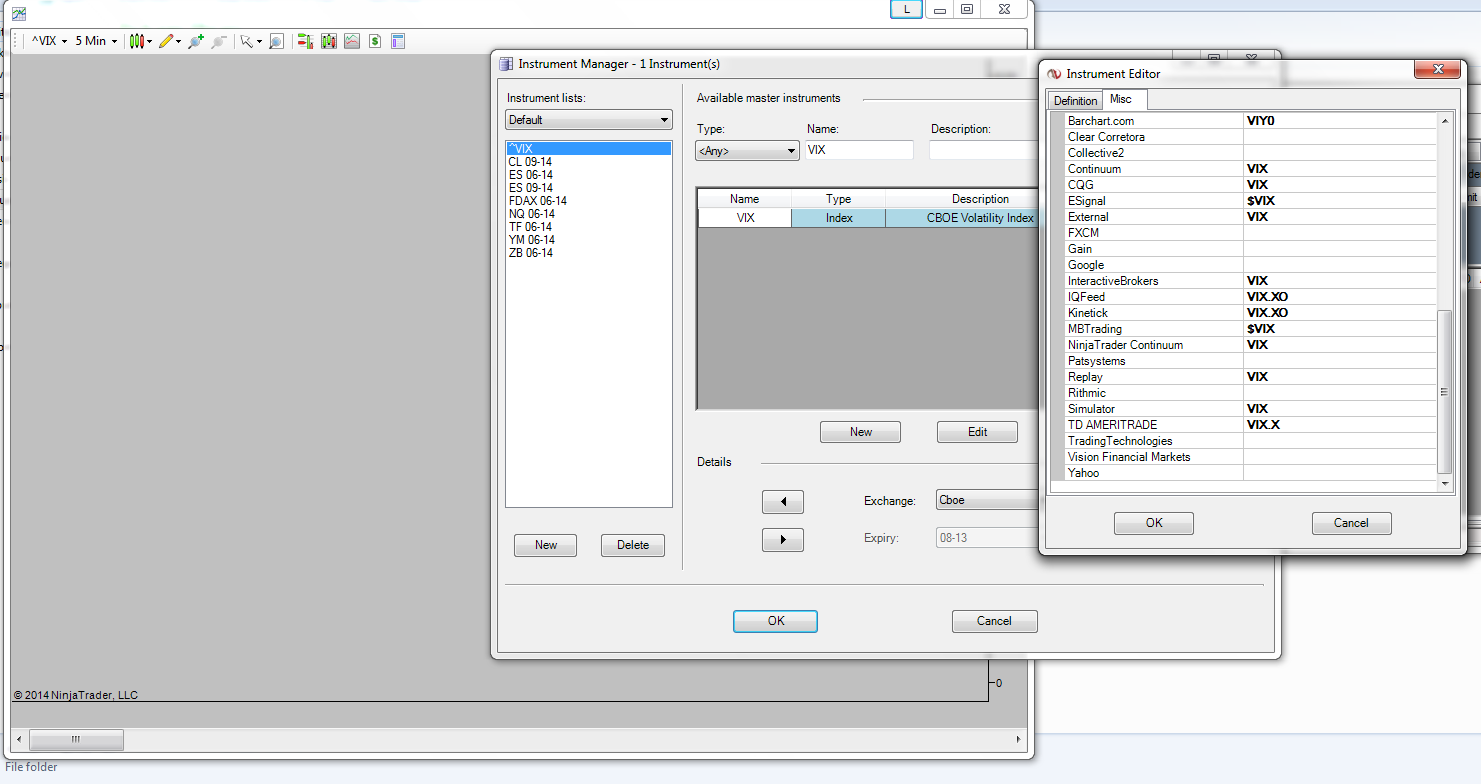This screenshot has height=784, width=1481.
Task: Click the Name column header
Action: (x=744, y=199)
